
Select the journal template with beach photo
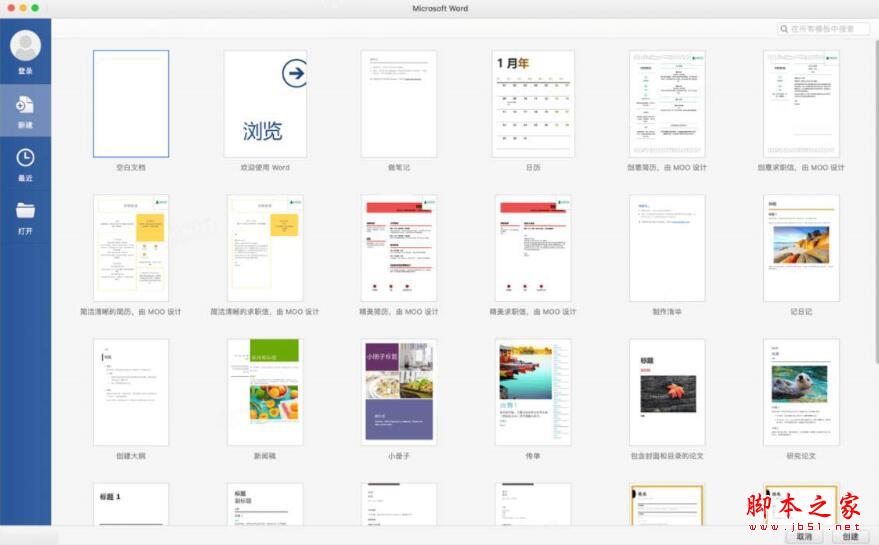801,248
